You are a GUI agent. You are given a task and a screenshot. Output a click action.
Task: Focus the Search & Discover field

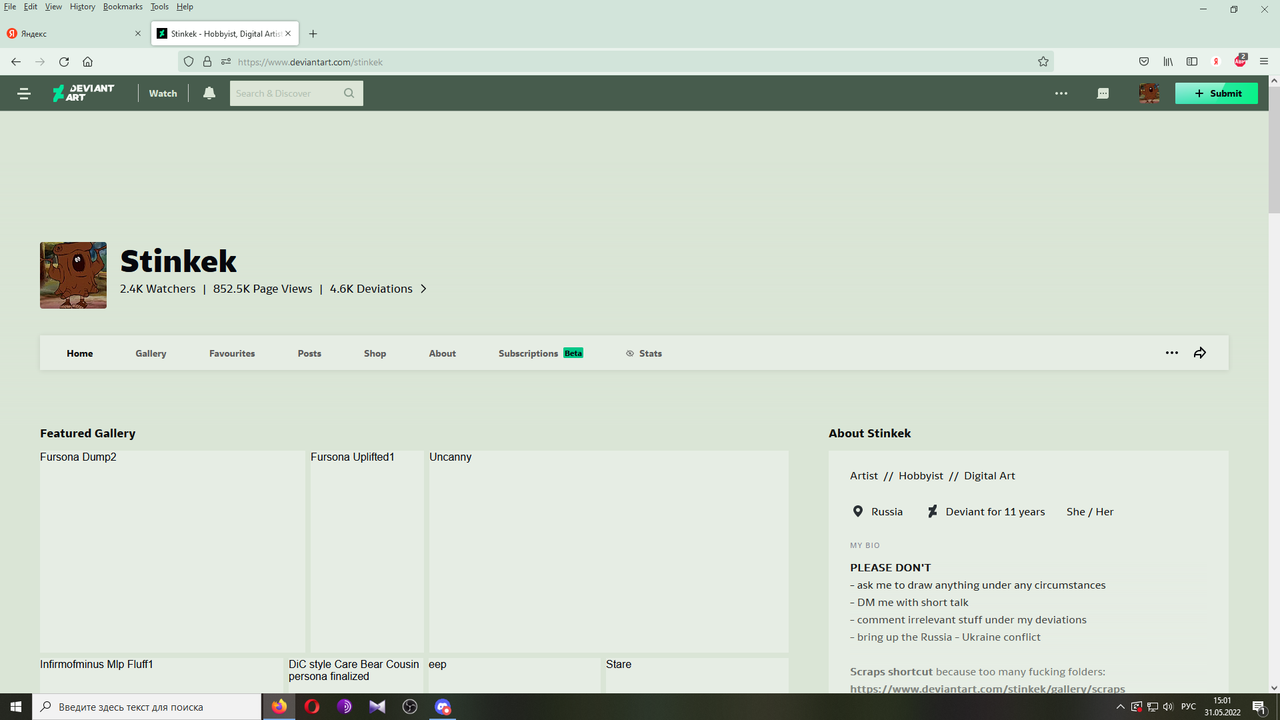tap(296, 93)
